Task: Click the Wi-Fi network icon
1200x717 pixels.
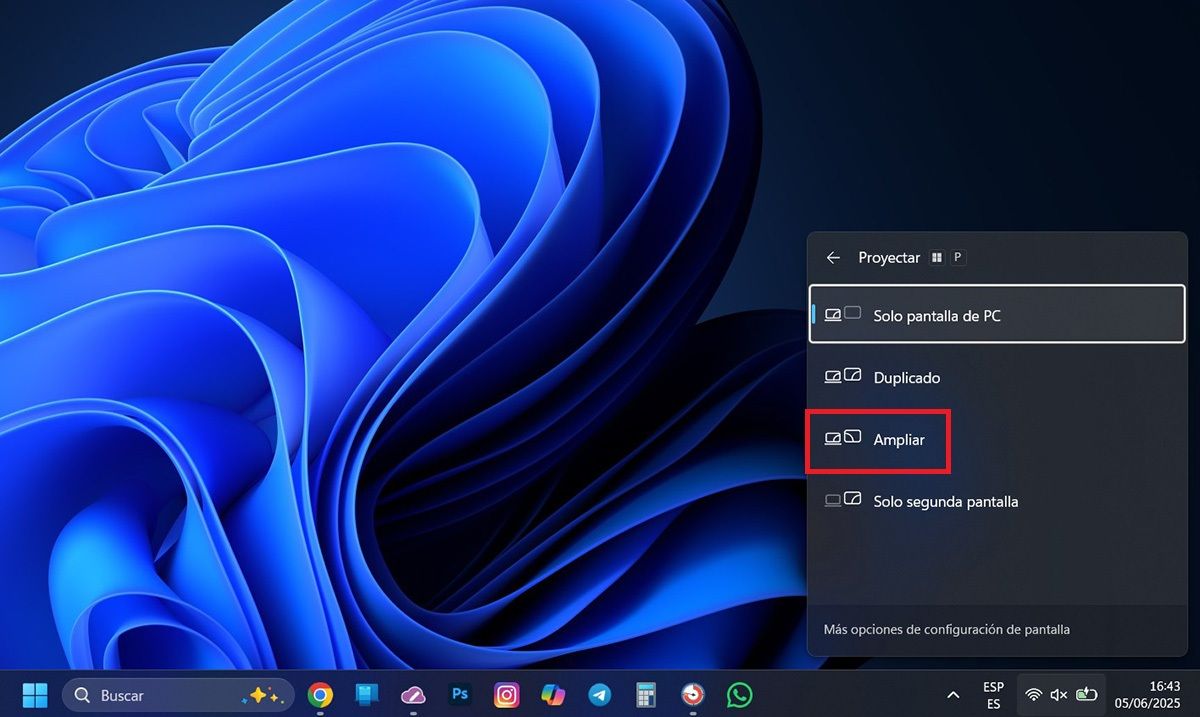Action: (x=1034, y=695)
